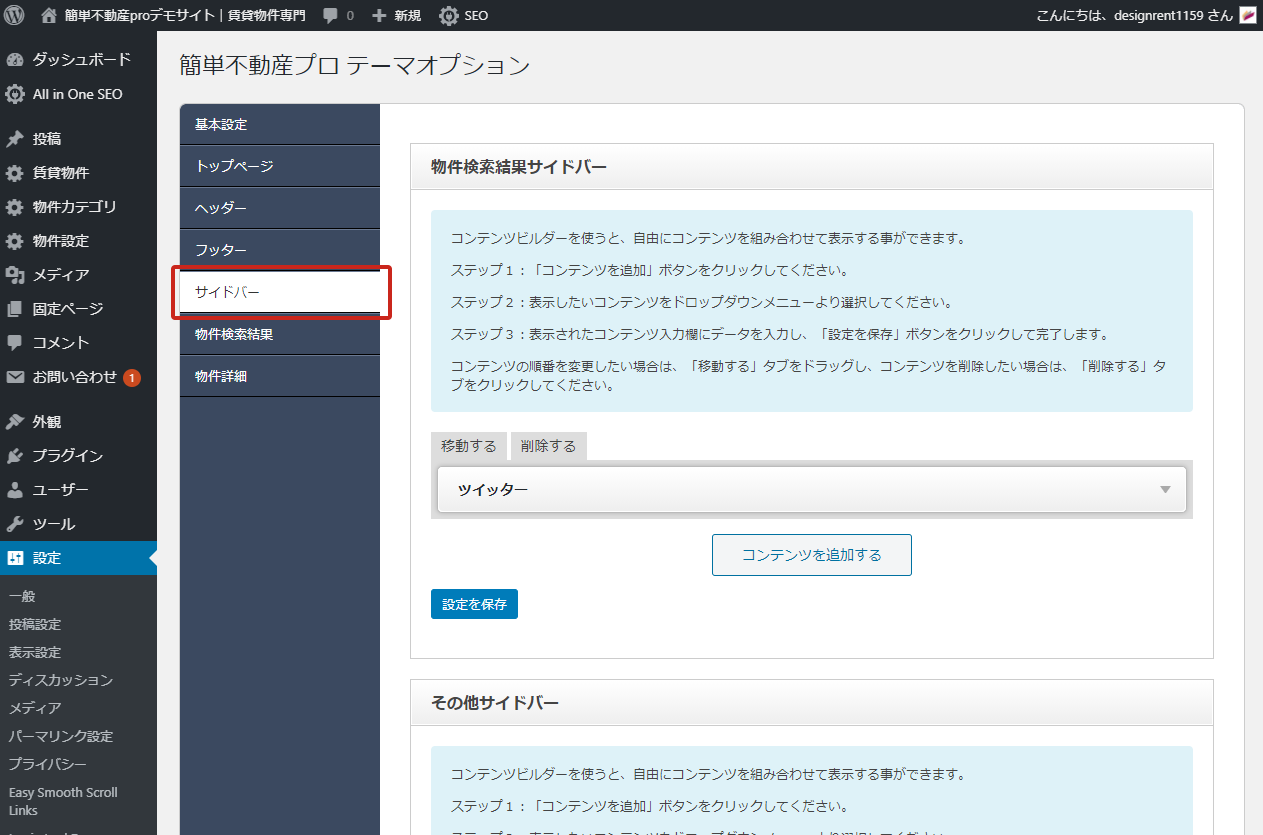Expand the 設定 menu section
1263x835 pixels.
(x=47, y=558)
